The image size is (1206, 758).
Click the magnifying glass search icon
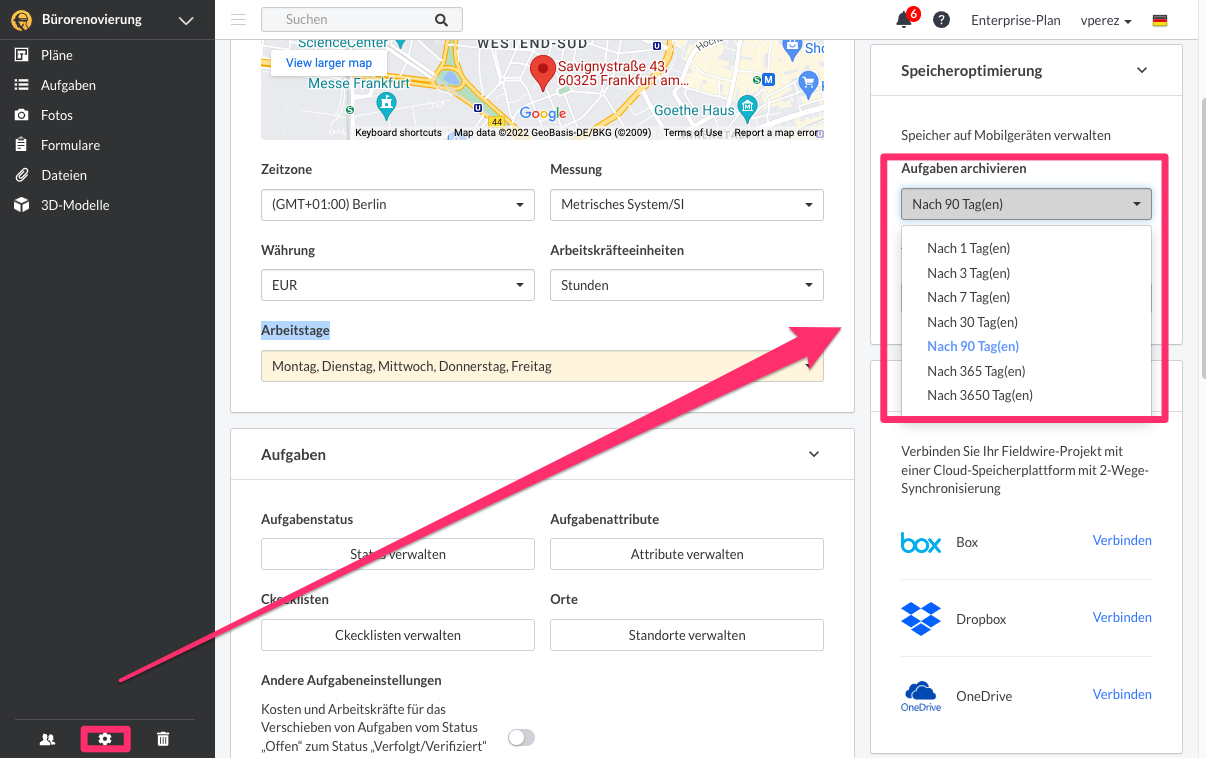(441, 19)
